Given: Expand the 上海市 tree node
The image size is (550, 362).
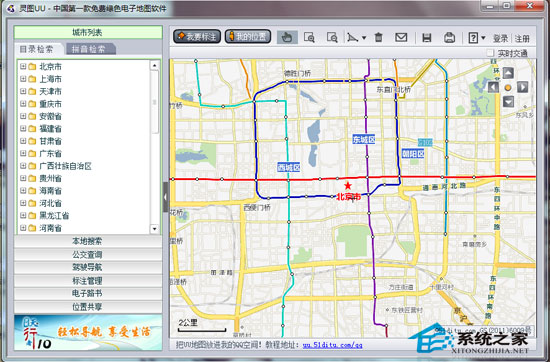Looking at the screenshot, I should coord(23,79).
